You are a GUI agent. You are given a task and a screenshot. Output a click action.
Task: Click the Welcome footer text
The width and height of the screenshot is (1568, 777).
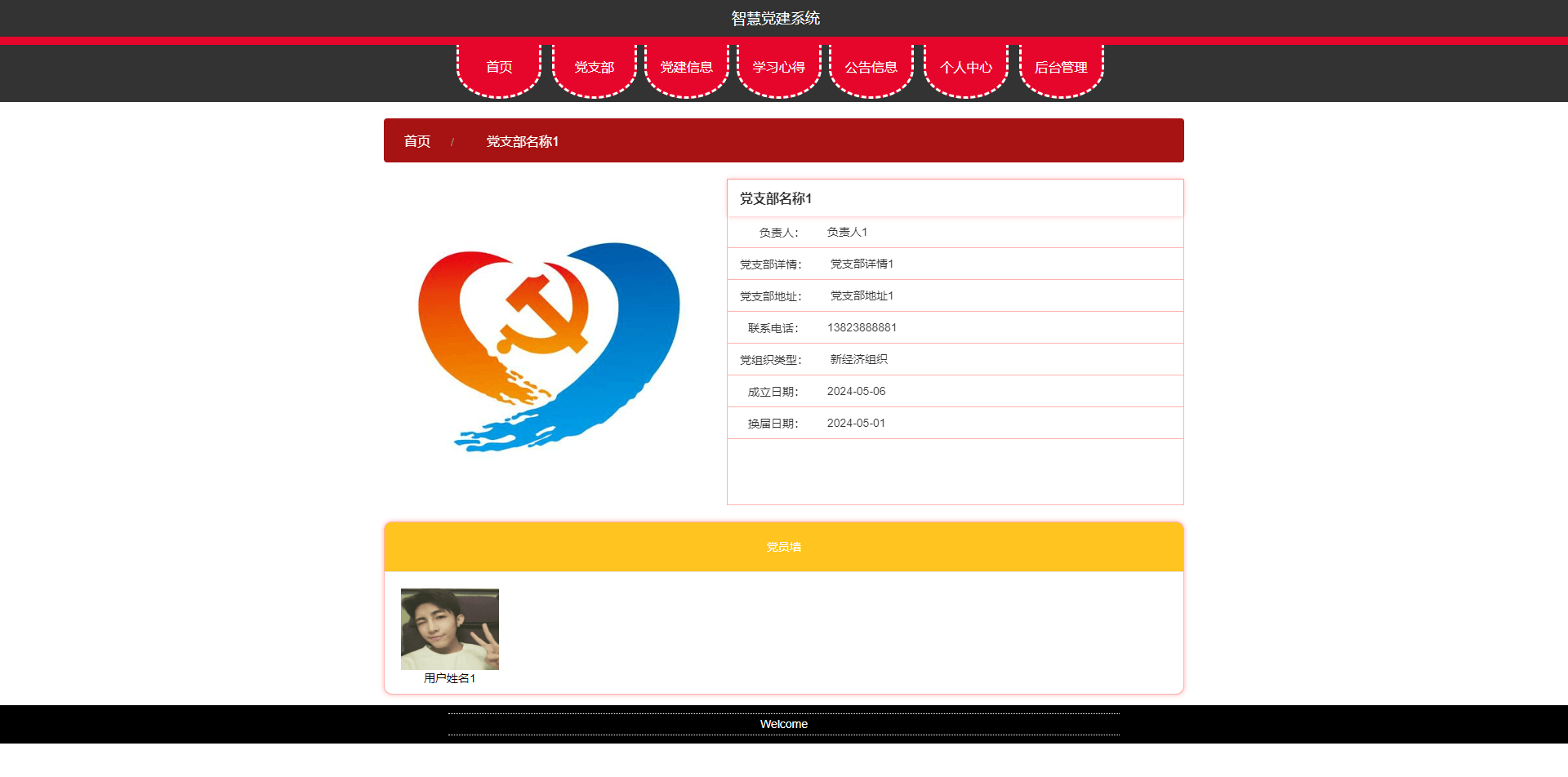click(784, 724)
